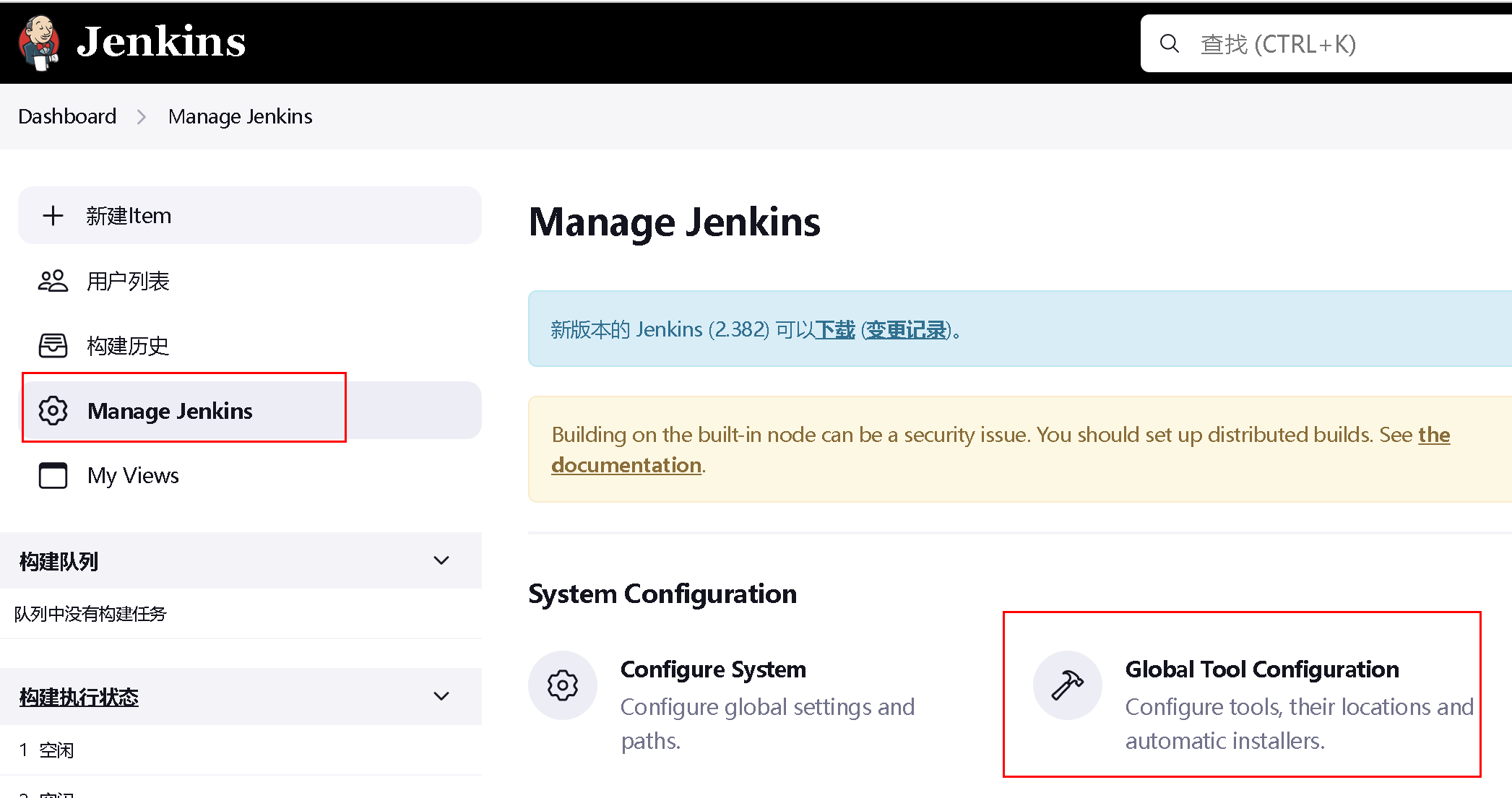Open 新建Item in sidebar
Image resolution: width=1512 pixels, height=798 pixels.
[250, 215]
